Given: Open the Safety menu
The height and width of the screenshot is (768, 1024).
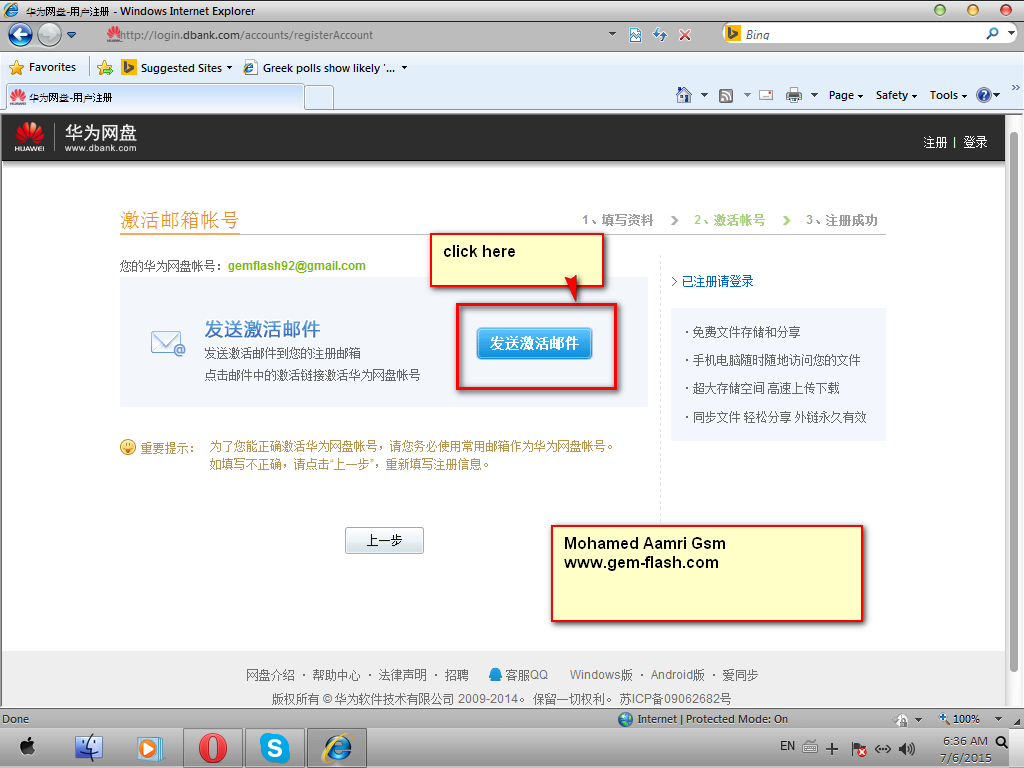Looking at the screenshot, I should point(896,95).
